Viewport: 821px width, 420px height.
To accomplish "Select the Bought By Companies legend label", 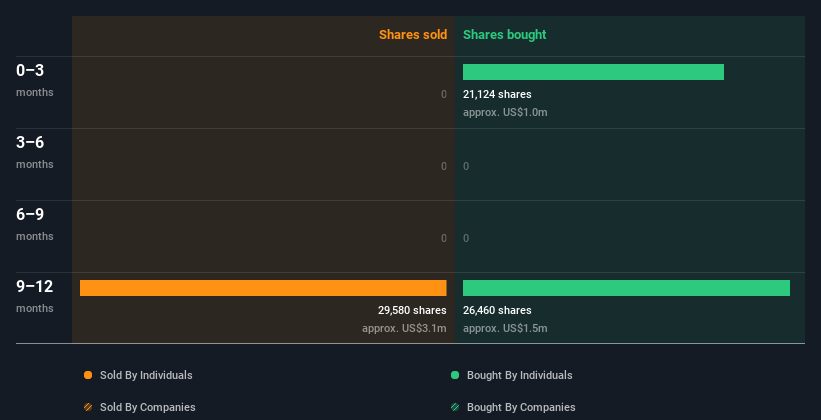I will [521, 407].
